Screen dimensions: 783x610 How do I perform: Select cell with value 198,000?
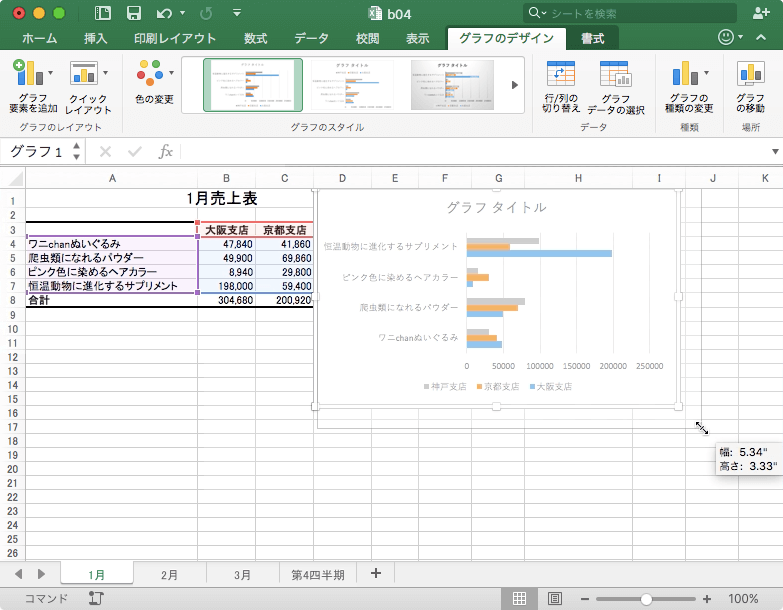pos(227,286)
